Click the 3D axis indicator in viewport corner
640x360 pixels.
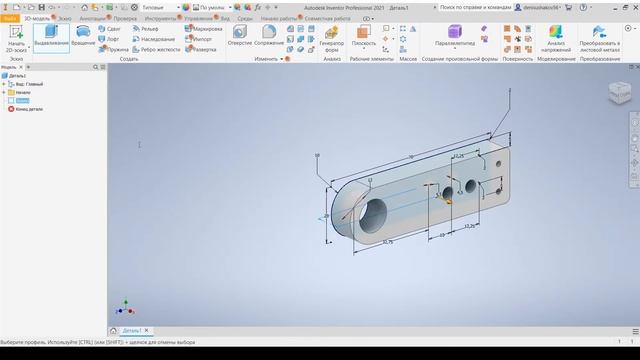125,308
